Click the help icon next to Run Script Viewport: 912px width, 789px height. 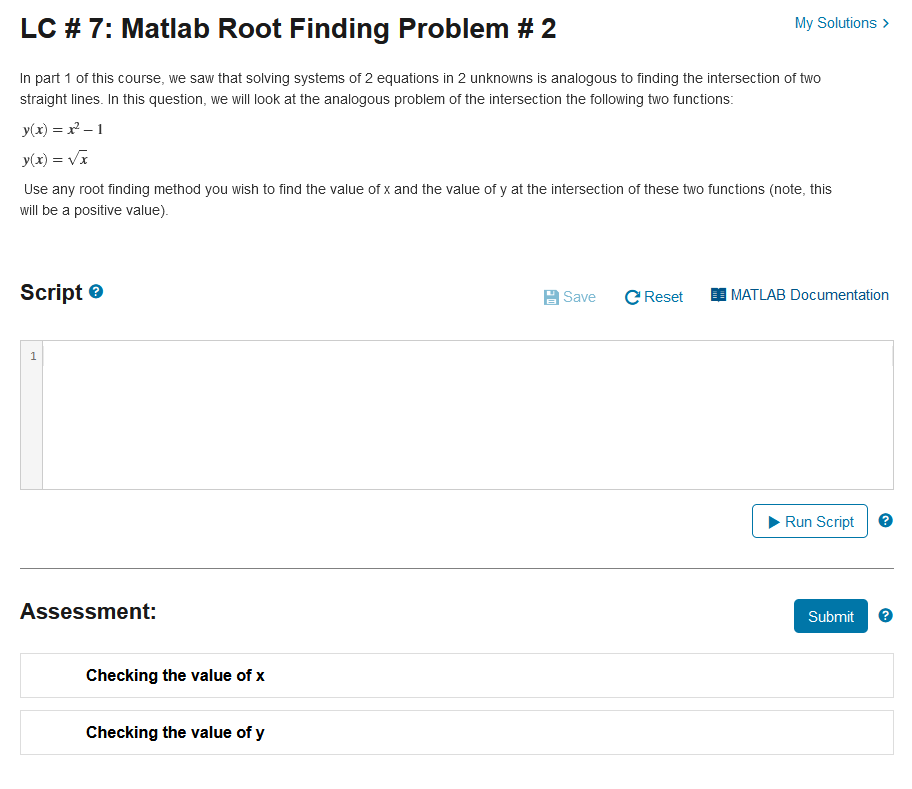click(885, 520)
